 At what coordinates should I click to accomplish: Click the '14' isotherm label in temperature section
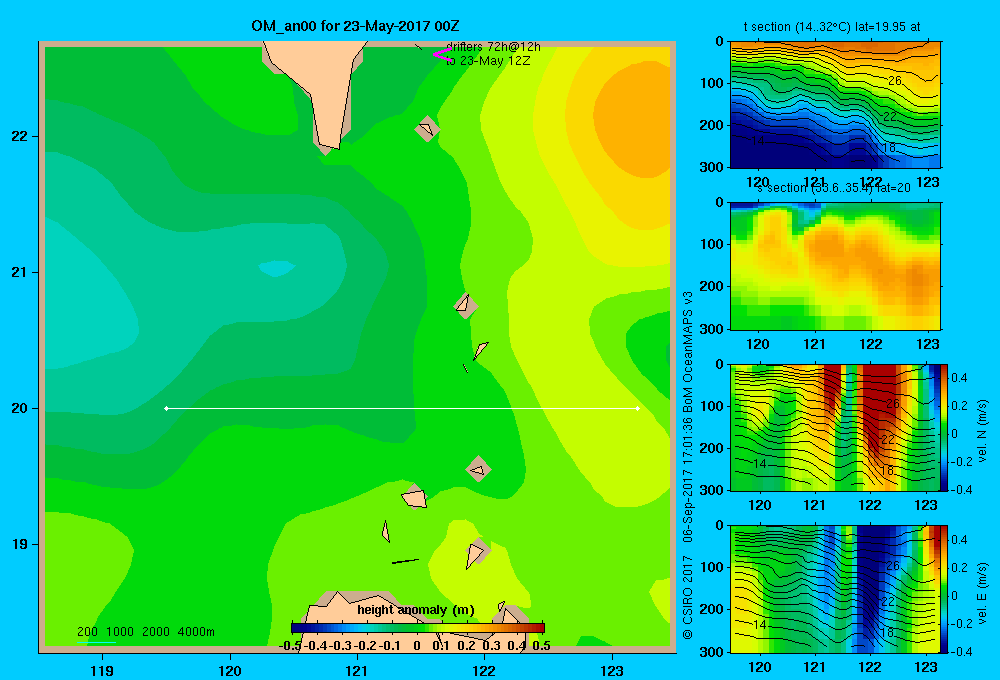(x=758, y=140)
